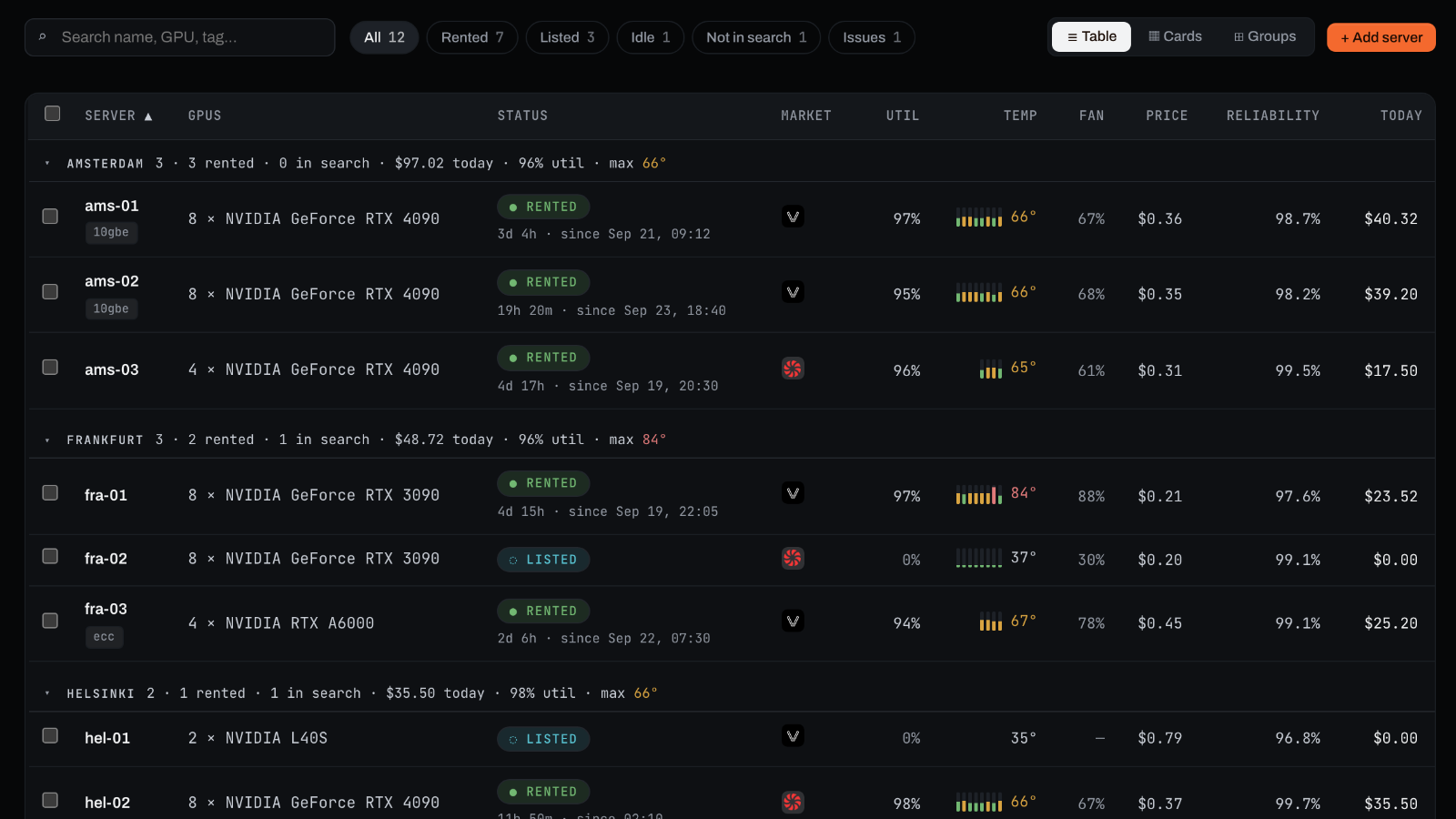1456x819 pixels.
Task: Switch to Groups view
Action: (x=1265, y=36)
